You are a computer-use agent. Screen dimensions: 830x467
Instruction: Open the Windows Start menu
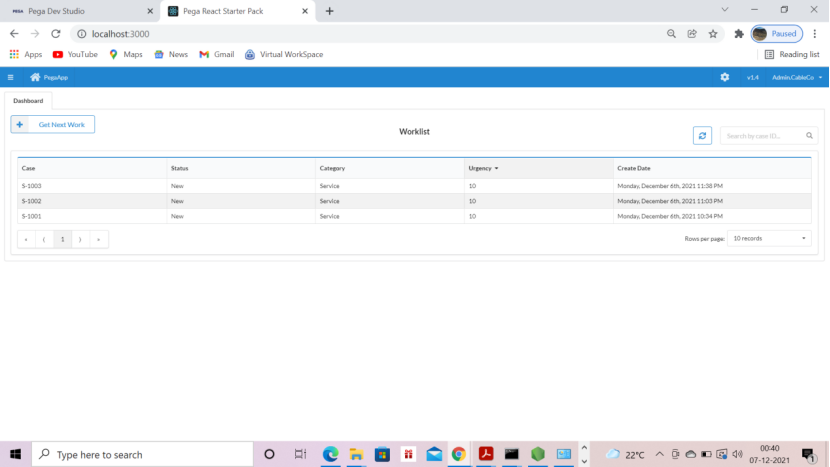15,454
